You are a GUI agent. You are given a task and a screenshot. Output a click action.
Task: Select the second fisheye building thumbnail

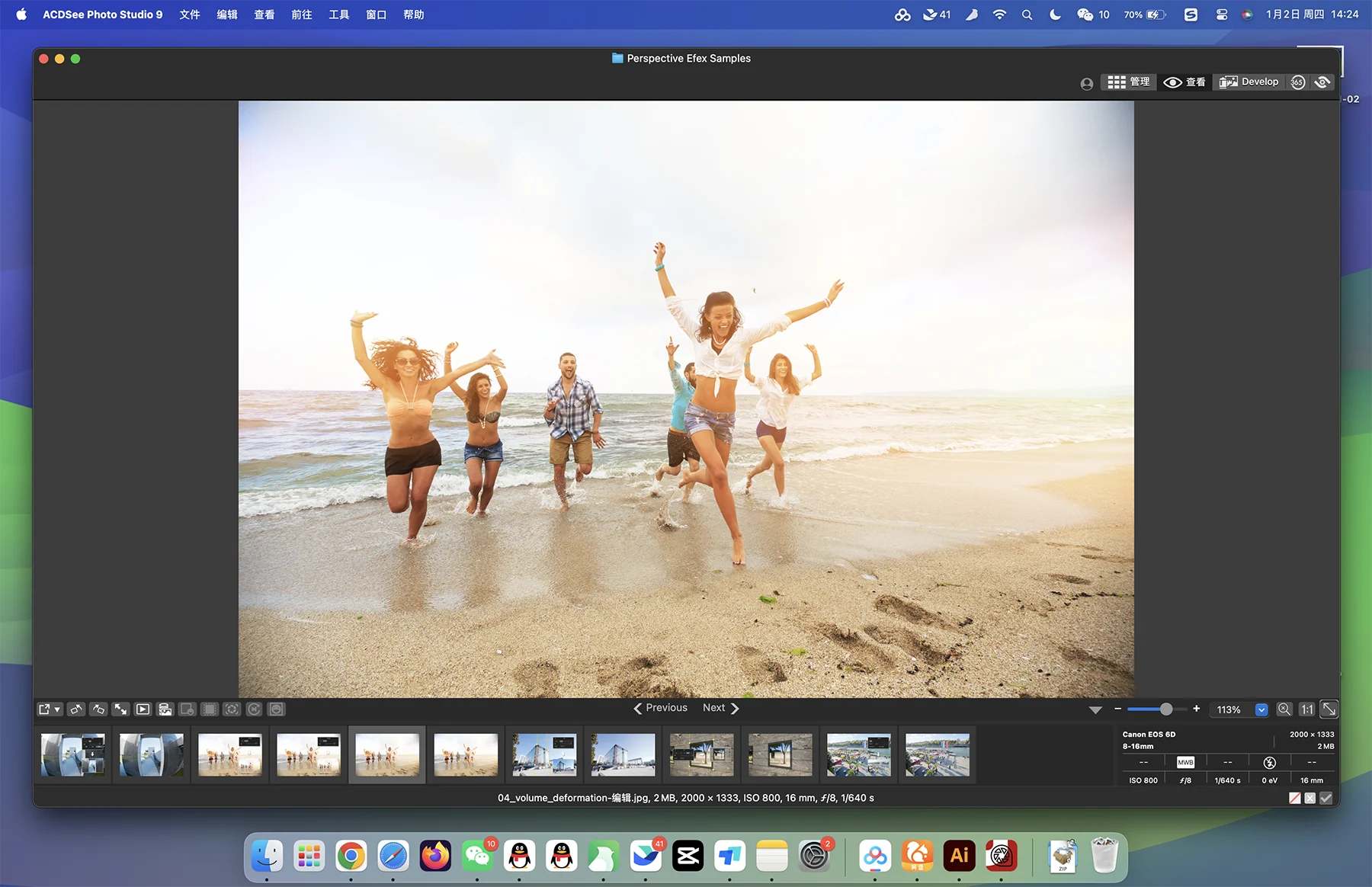[152, 755]
